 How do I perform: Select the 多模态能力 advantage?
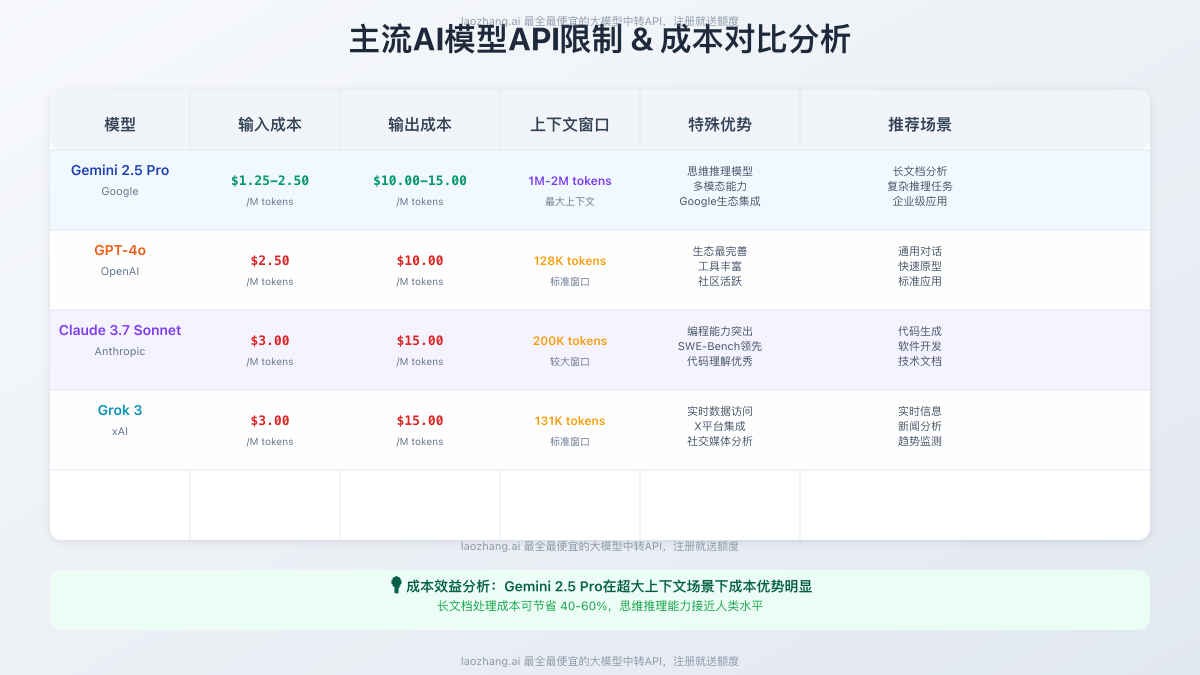(720, 186)
